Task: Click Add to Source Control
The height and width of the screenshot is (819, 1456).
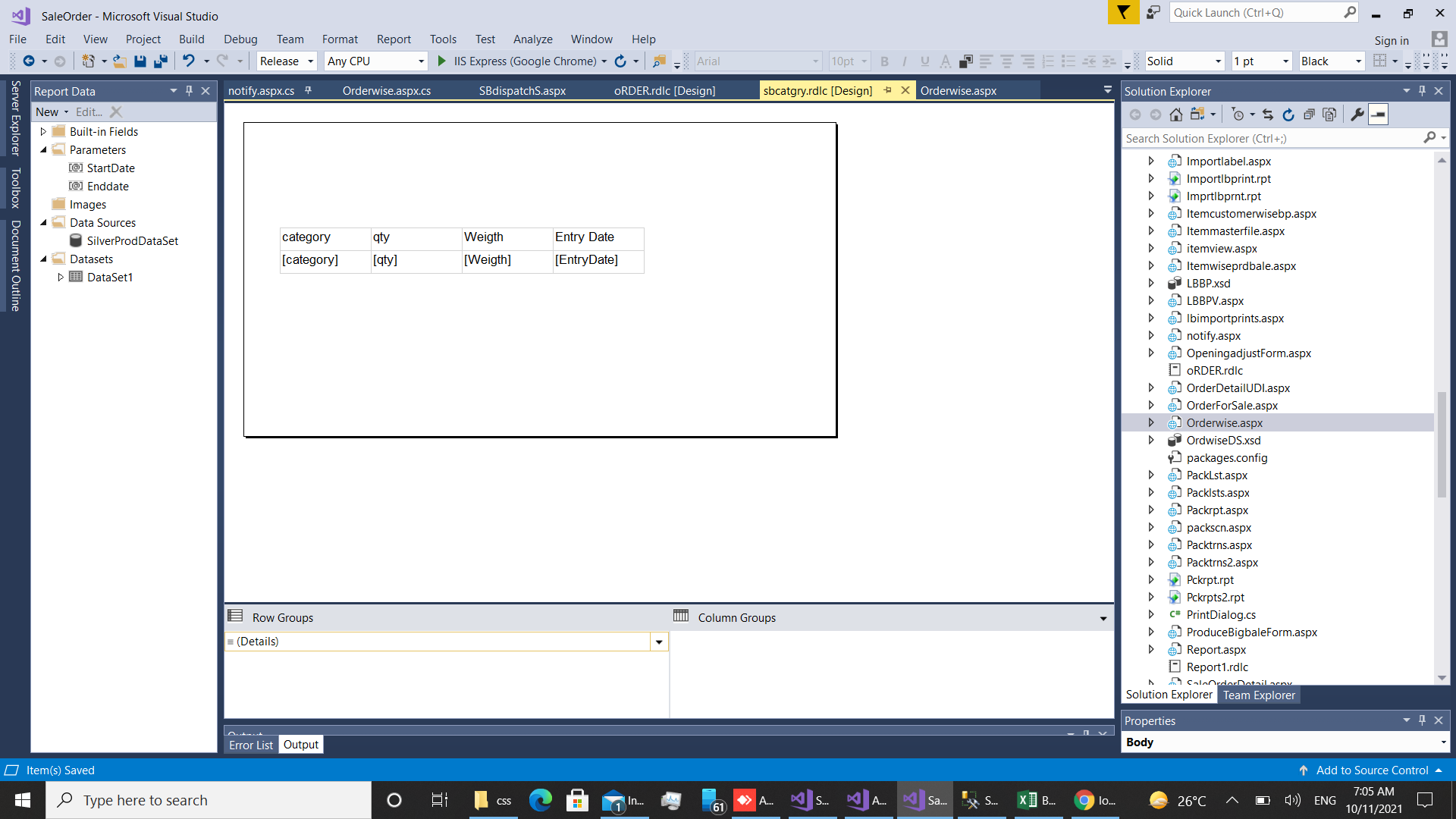Action: 1372,770
